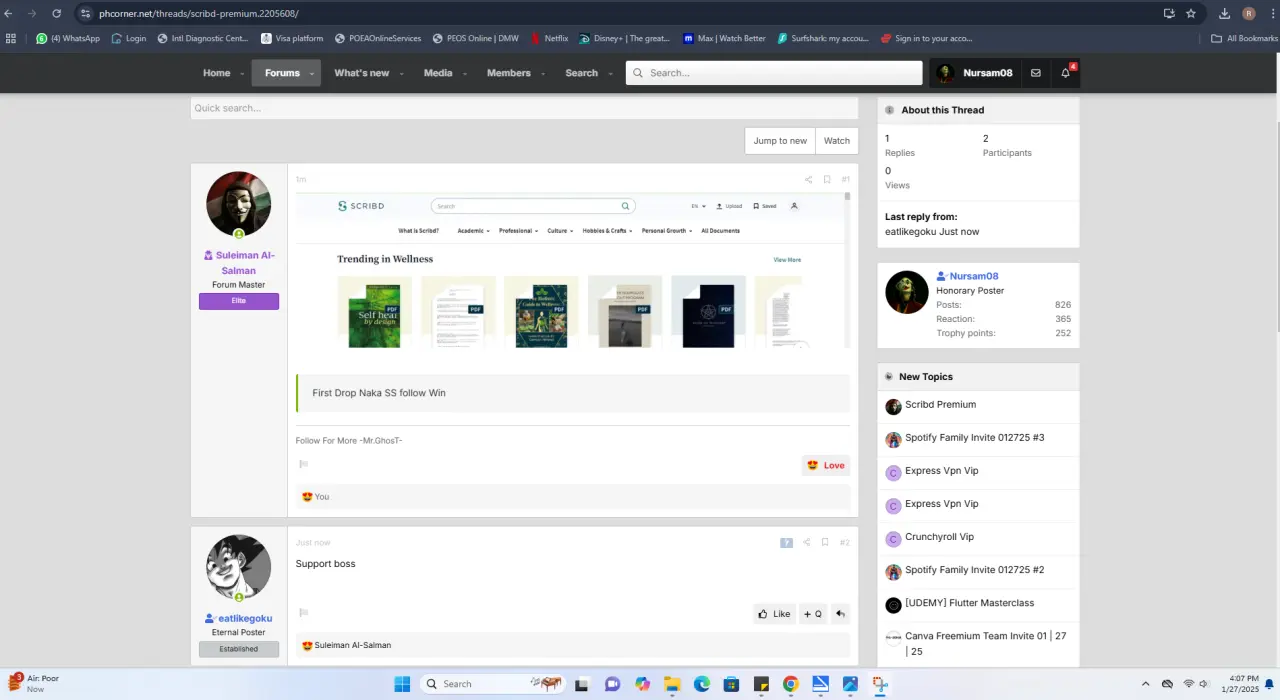
Task: Click eatlikegoku's avatar image
Action: (x=239, y=567)
